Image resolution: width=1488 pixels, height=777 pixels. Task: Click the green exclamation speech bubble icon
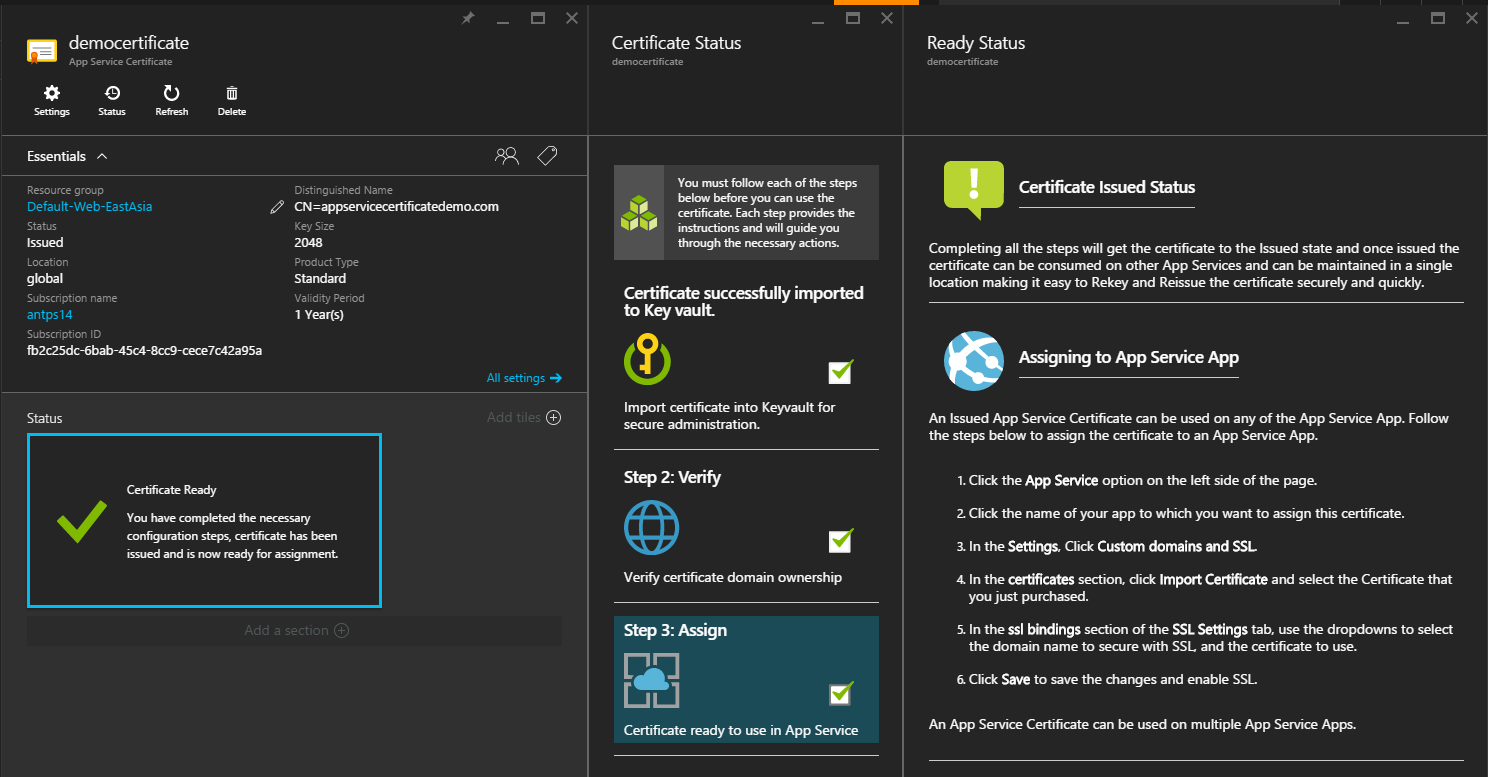click(x=973, y=189)
